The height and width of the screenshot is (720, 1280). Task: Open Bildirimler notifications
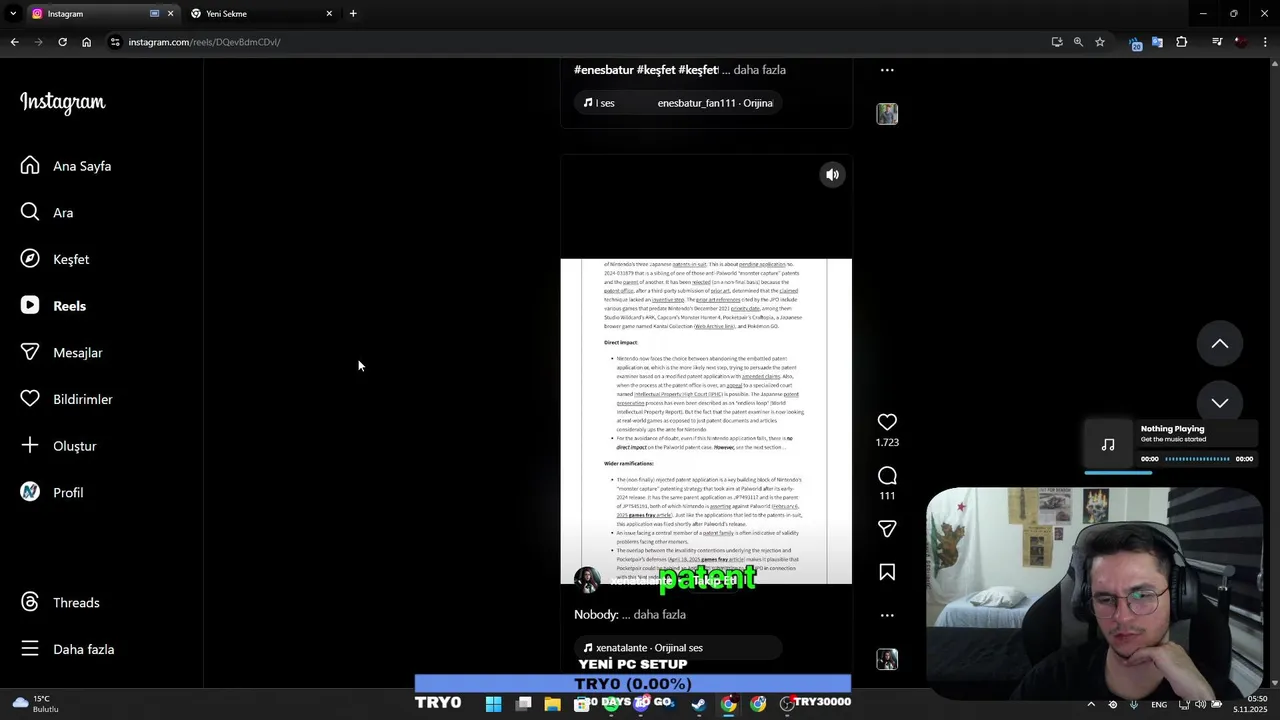click(66, 399)
